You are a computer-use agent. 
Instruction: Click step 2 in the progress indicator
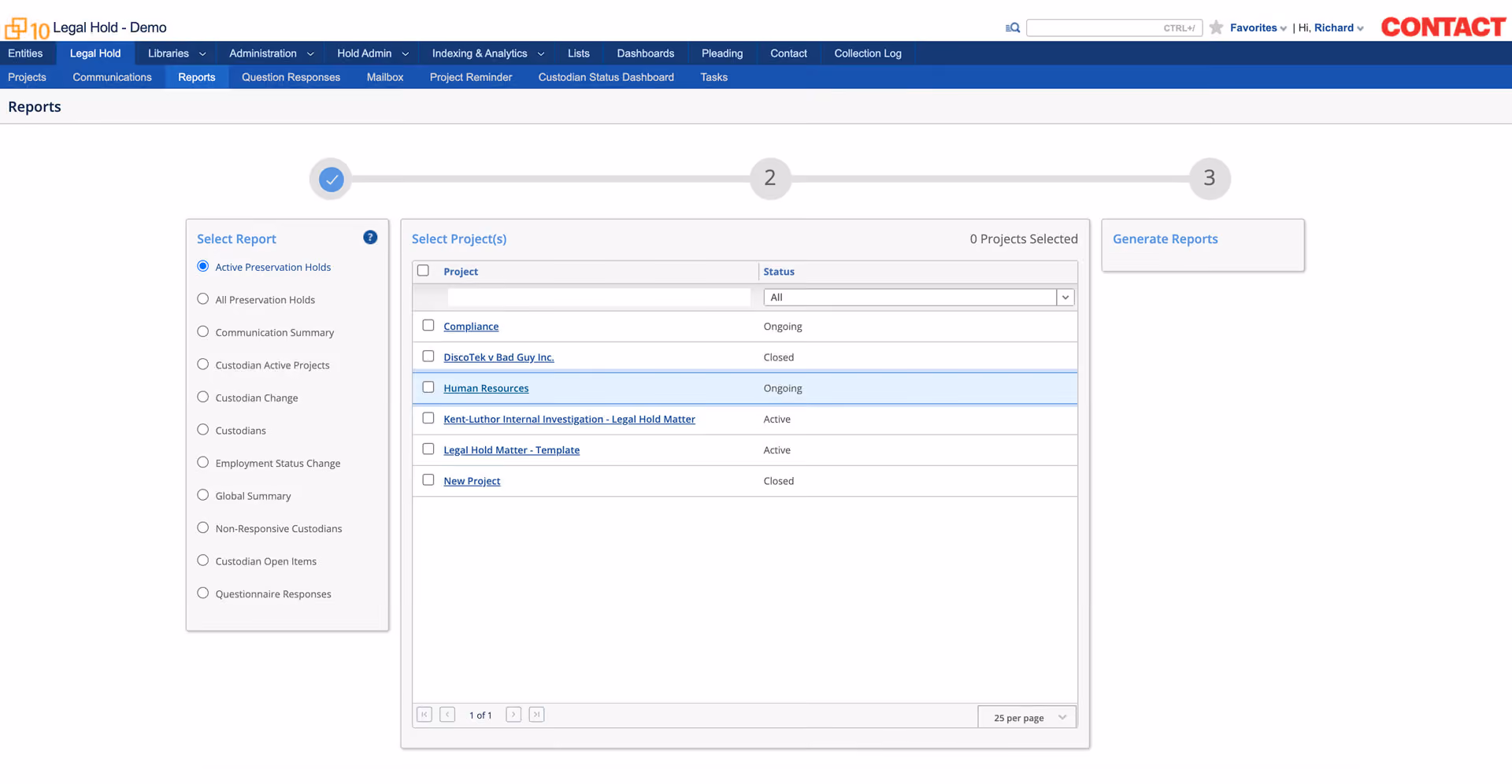coord(770,179)
